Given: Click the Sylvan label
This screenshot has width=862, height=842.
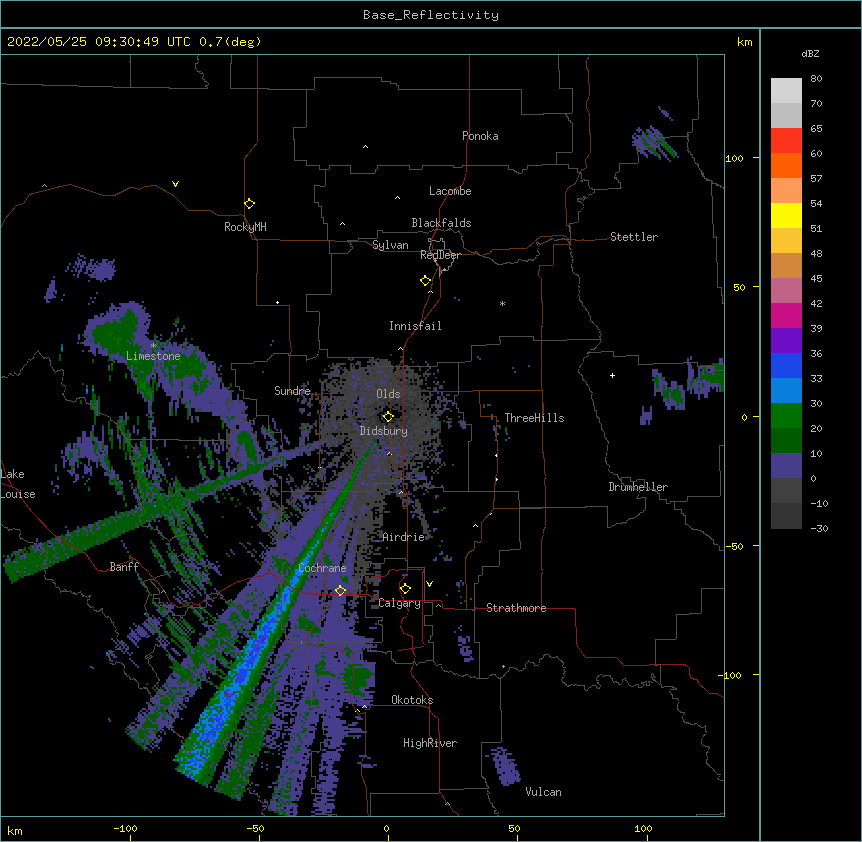Looking at the screenshot, I should 390,245.
